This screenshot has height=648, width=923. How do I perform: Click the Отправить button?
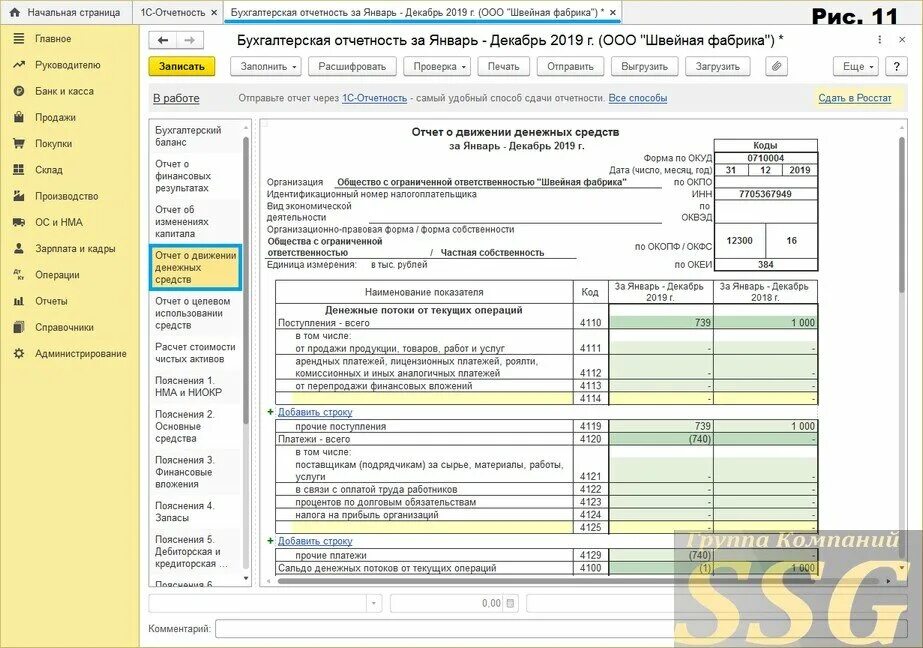tap(570, 67)
